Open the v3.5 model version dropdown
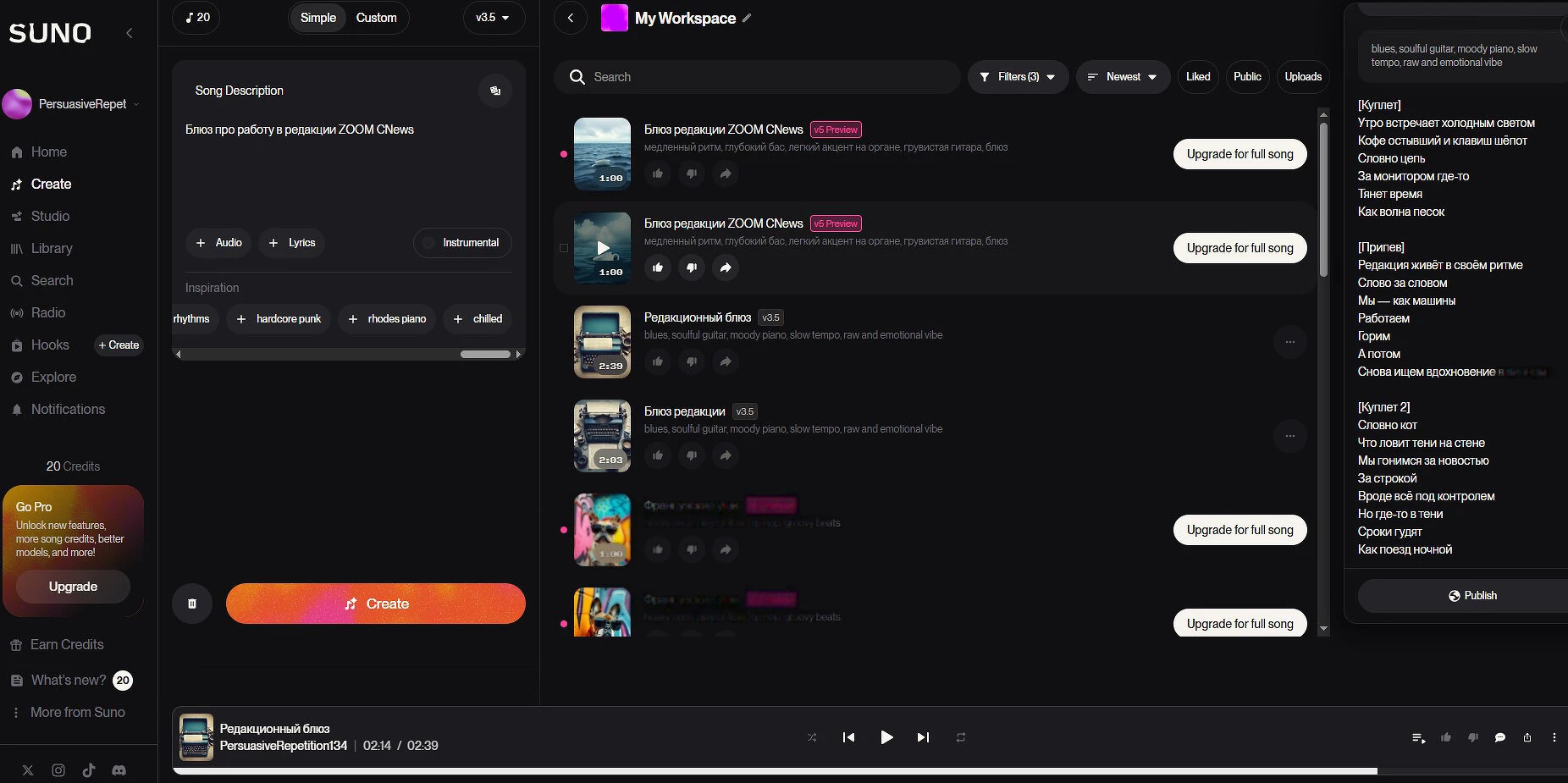Screen dimensions: 1568x783 click(x=493, y=18)
